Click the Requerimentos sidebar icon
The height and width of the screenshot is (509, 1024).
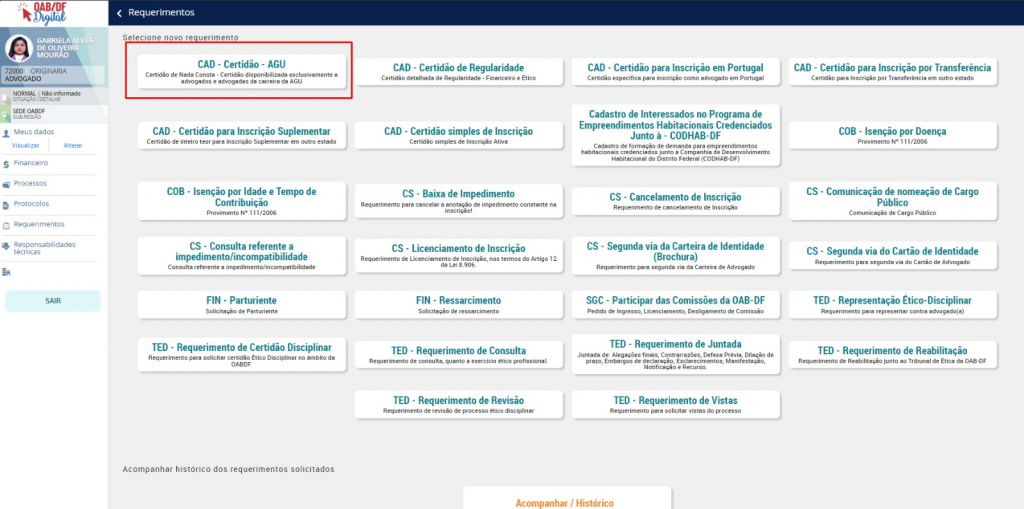(7, 225)
